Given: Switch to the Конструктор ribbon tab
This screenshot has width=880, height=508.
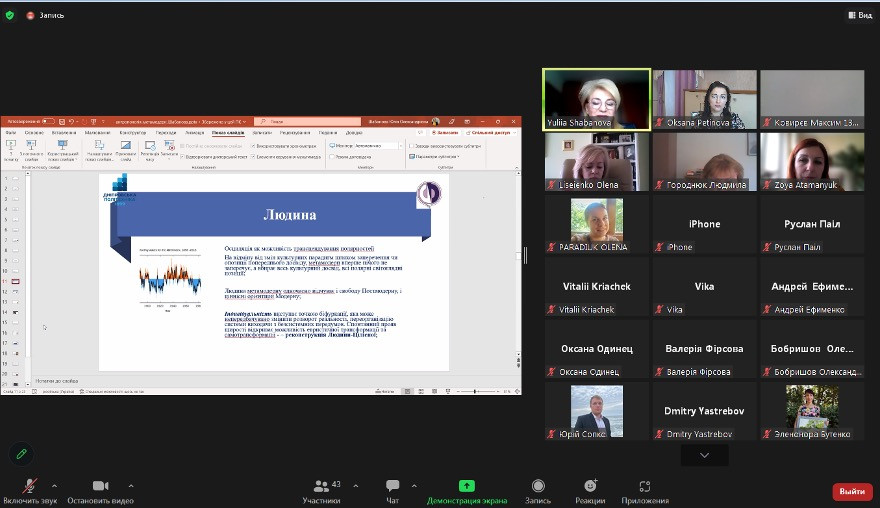Looking at the screenshot, I should [x=132, y=132].
